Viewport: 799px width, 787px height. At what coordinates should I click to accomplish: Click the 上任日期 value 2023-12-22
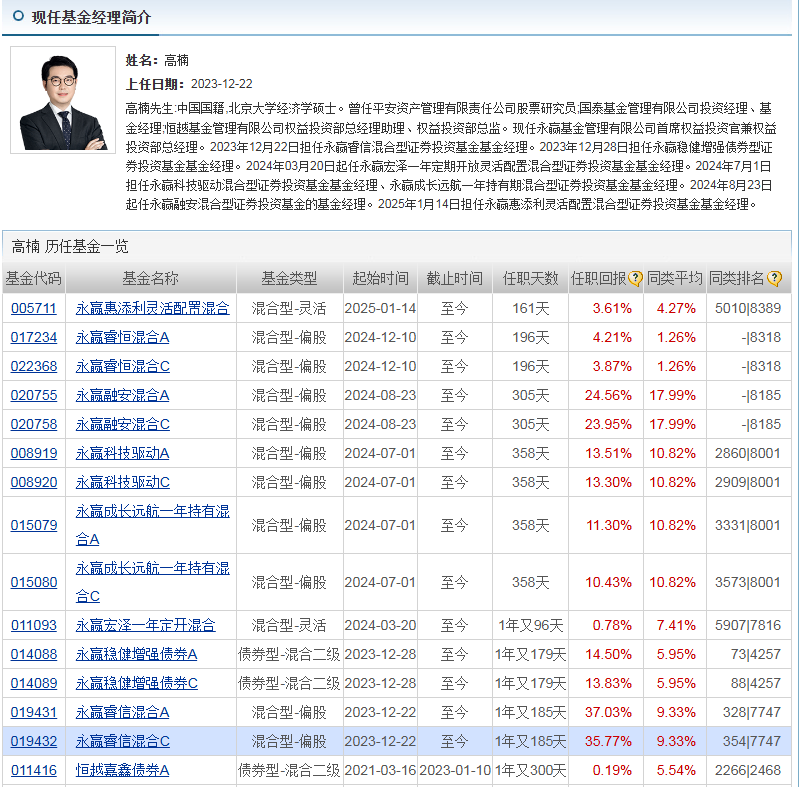(222, 84)
